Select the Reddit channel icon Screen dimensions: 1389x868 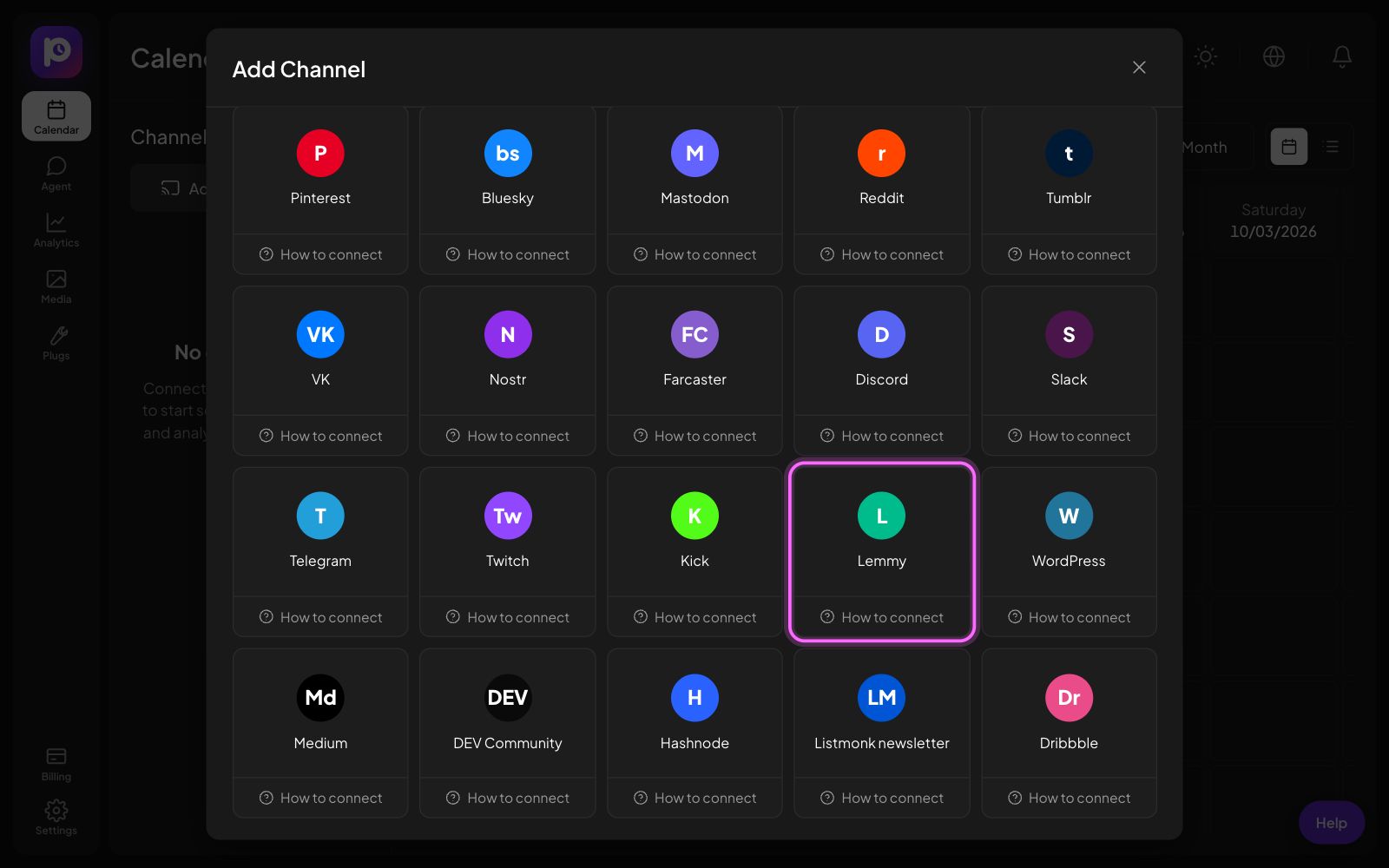pos(881,154)
